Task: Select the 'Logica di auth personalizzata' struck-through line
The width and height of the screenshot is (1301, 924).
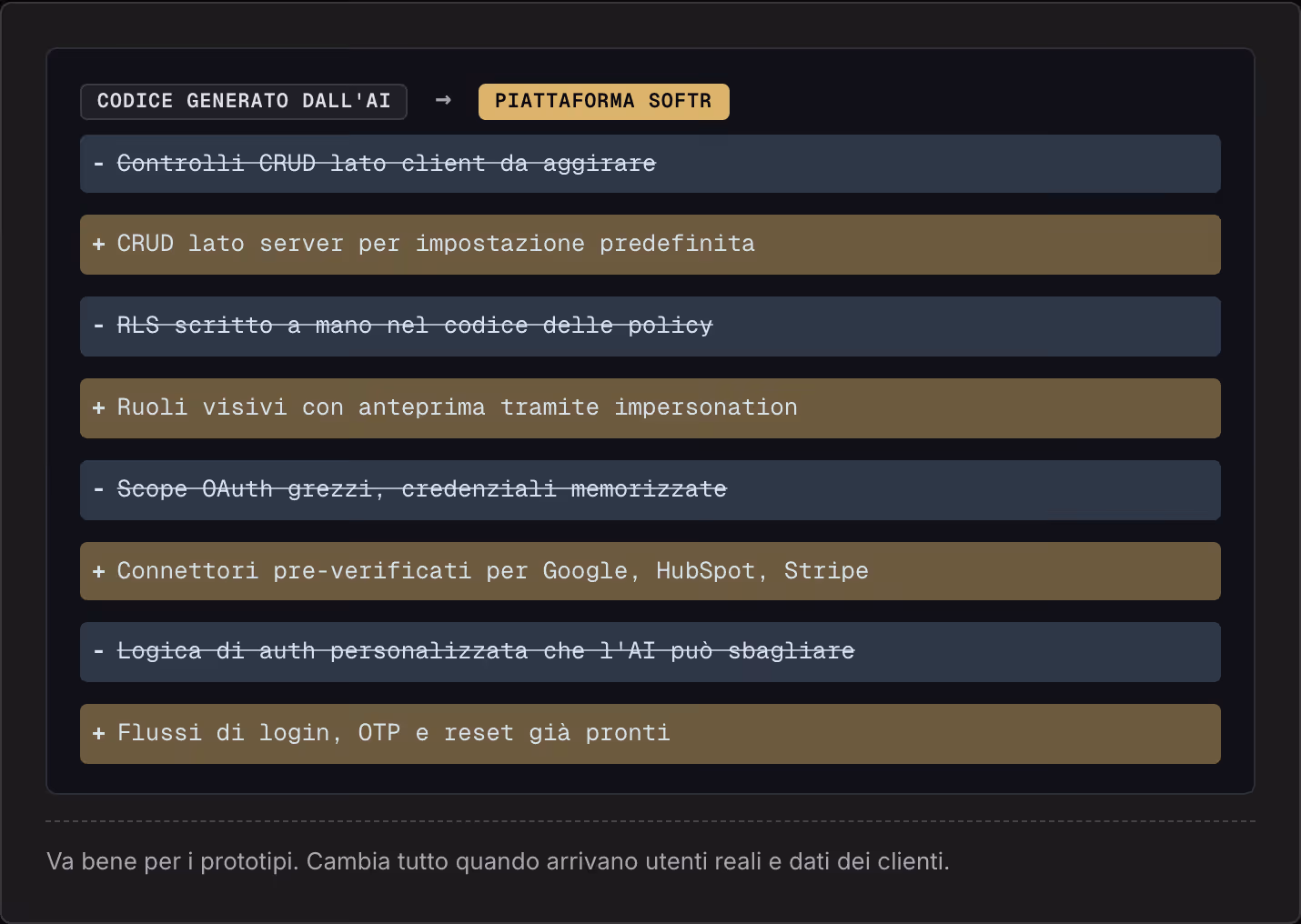Action: 650,651
